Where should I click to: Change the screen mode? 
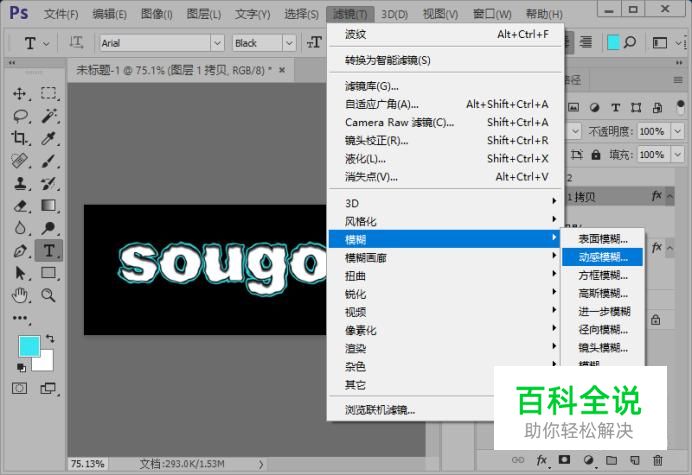(48, 388)
